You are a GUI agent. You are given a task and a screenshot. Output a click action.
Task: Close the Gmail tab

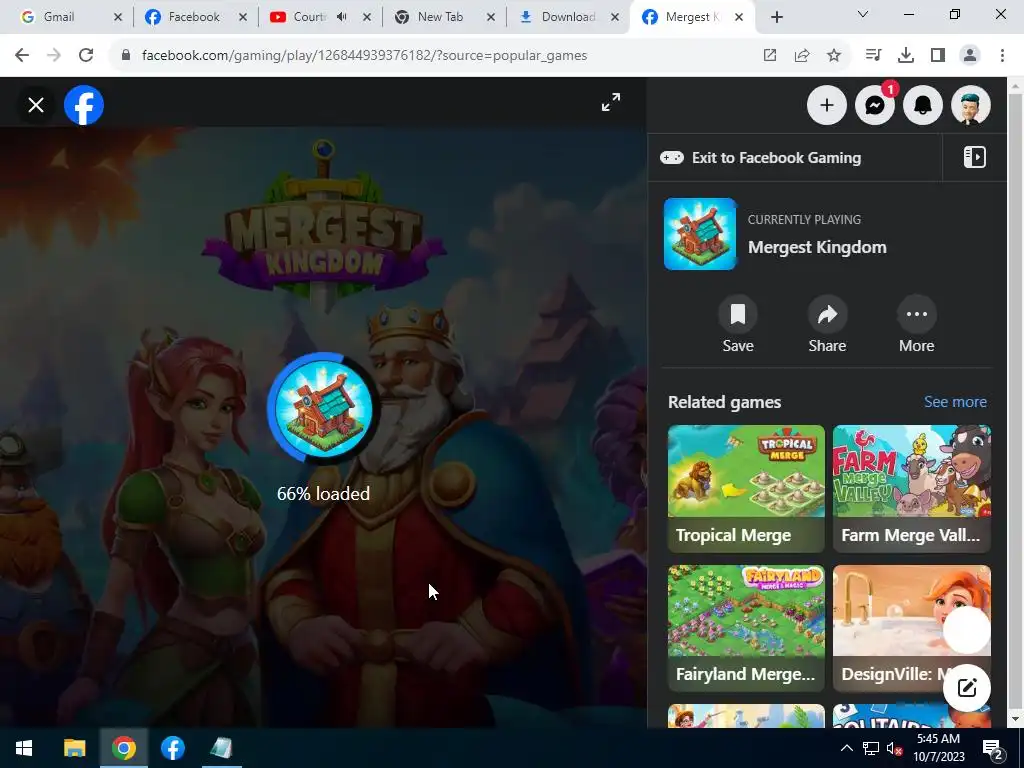[x=118, y=17]
